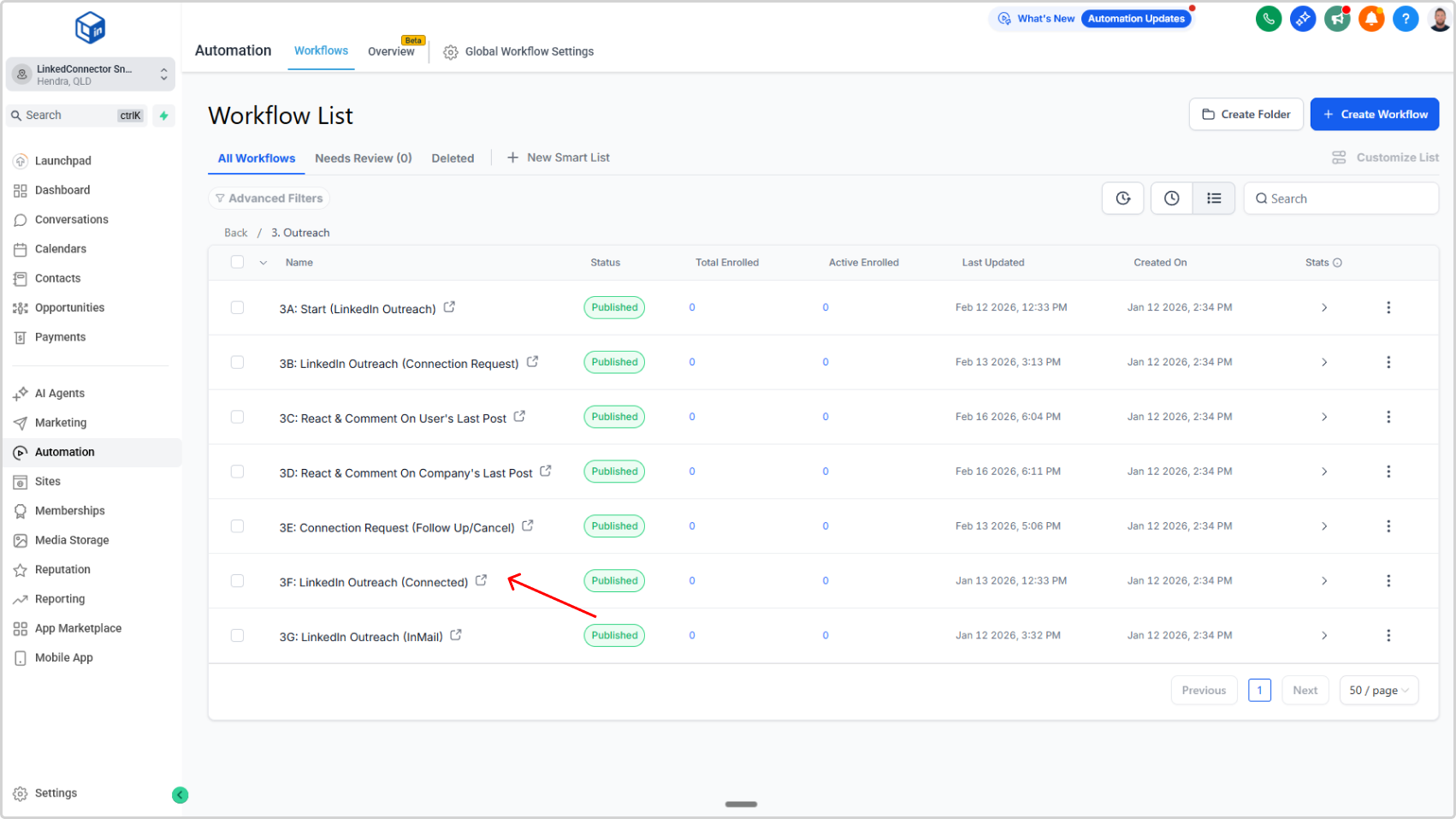Toggle the select-all header checkbox
This screenshot has height=819, width=1456.
tap(237, 263)
